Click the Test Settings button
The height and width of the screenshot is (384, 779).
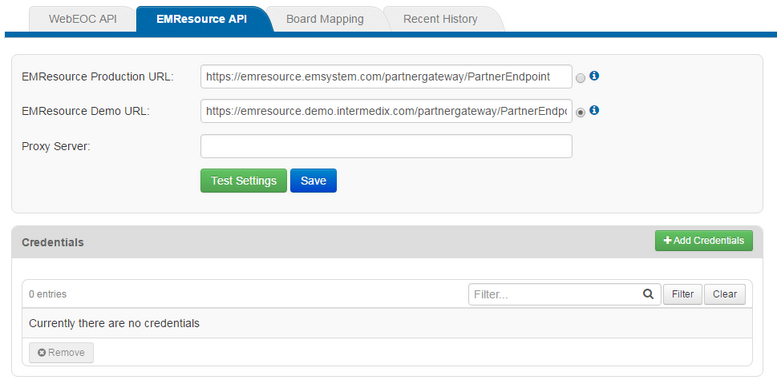pos(243,181)
